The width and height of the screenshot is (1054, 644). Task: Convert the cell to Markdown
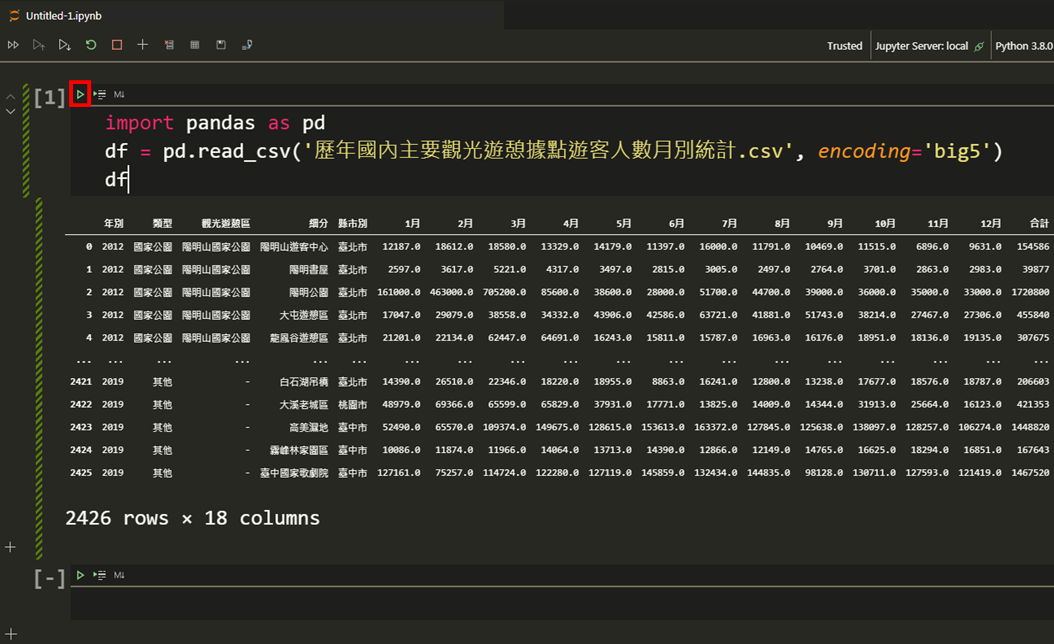click(x=119, y=94)
